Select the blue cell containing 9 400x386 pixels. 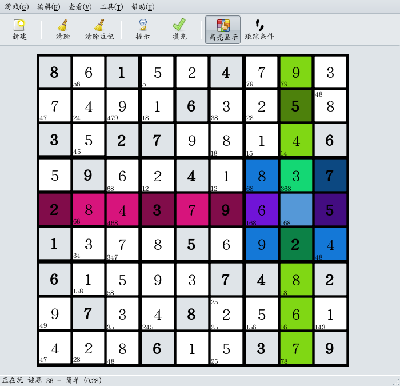pyautogui.click(x=262, y=244)
